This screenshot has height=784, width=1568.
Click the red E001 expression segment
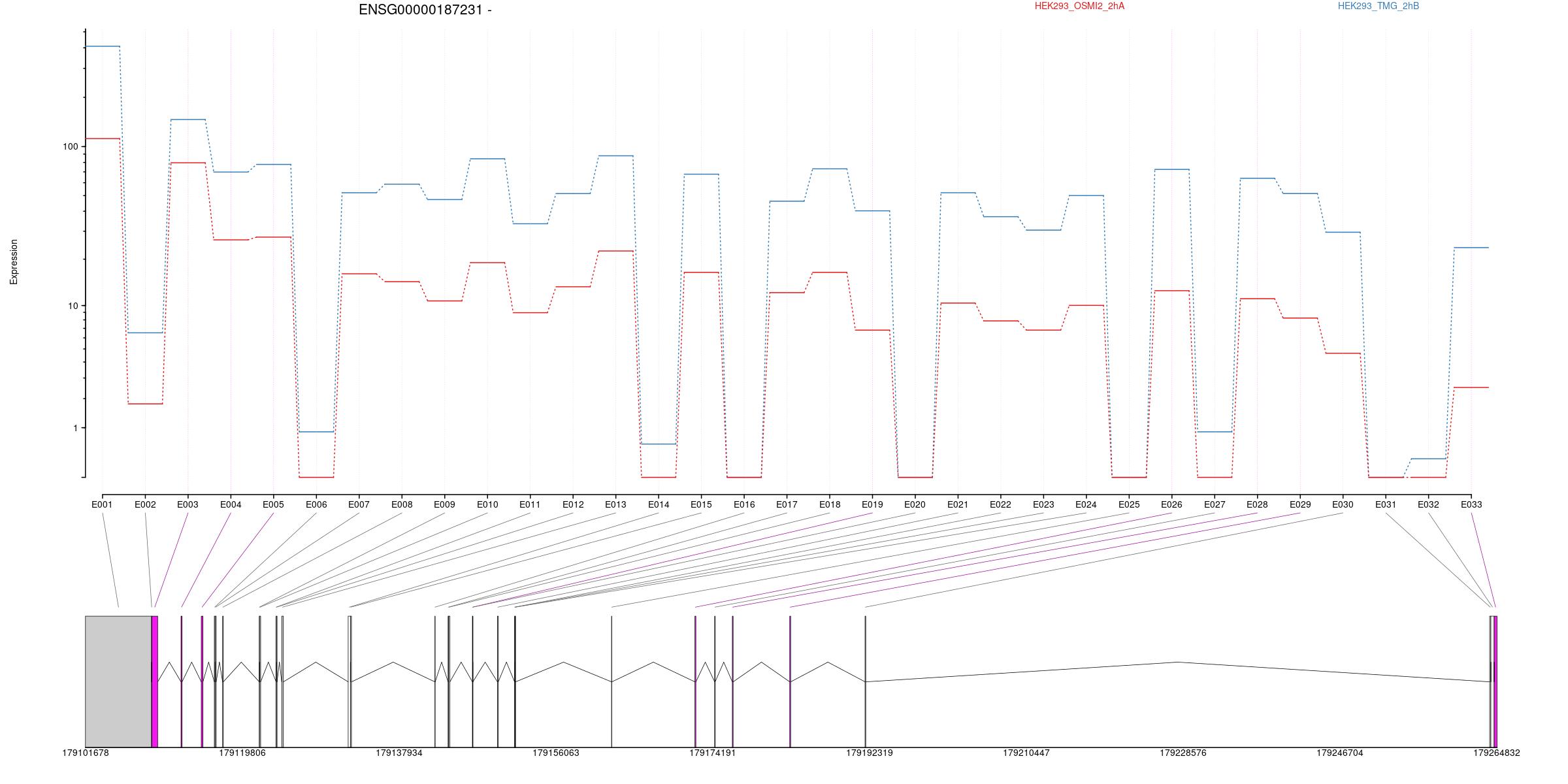point(103,139)
